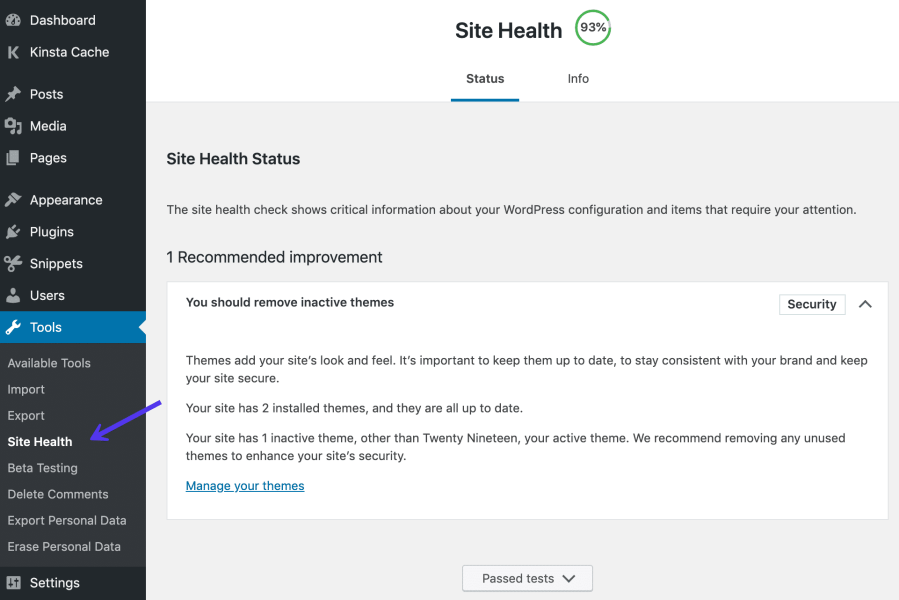Expand the Passed tests dropdown

pos(527,578)
